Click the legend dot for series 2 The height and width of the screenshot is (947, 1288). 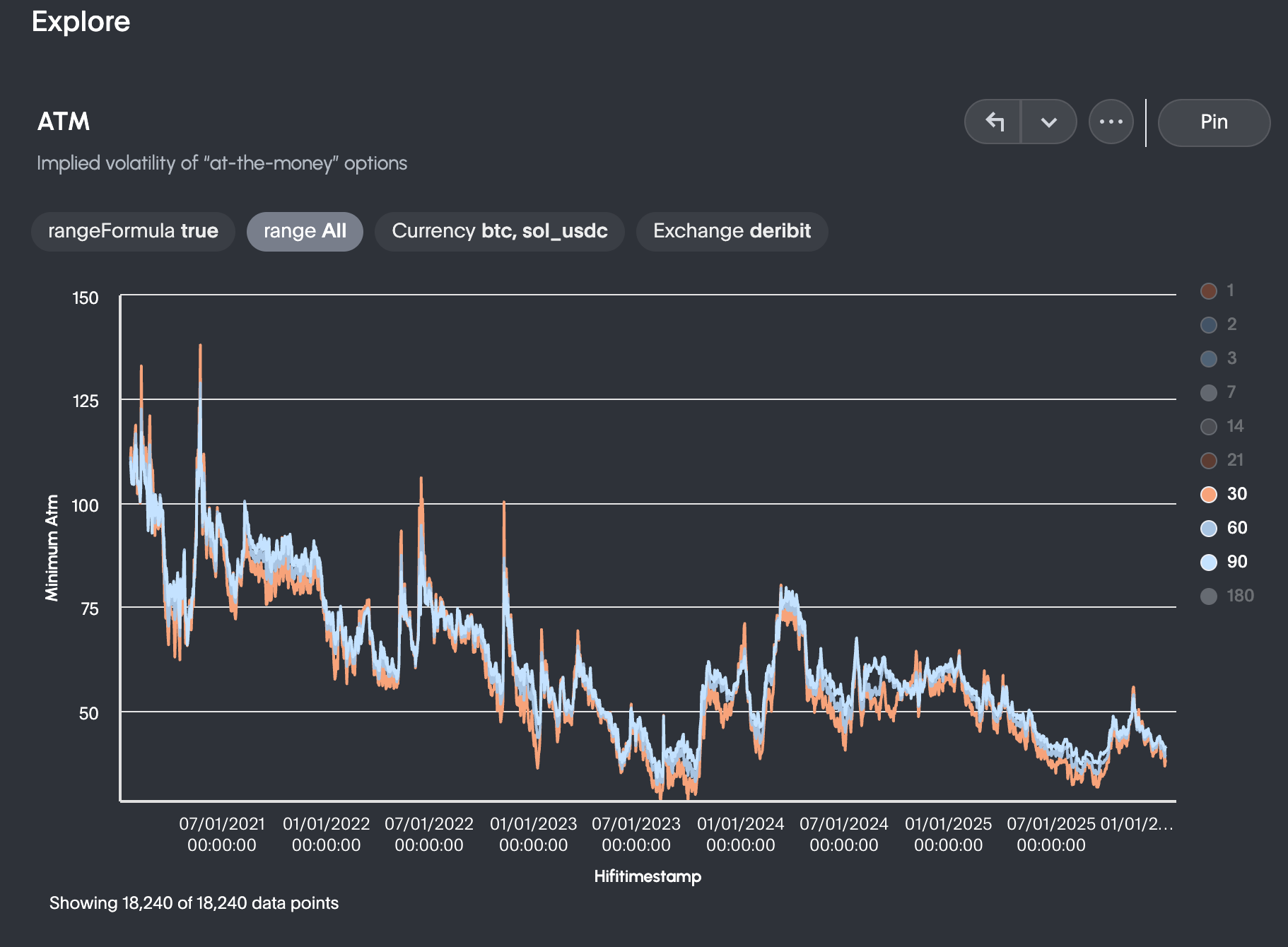pos(1208,324)
